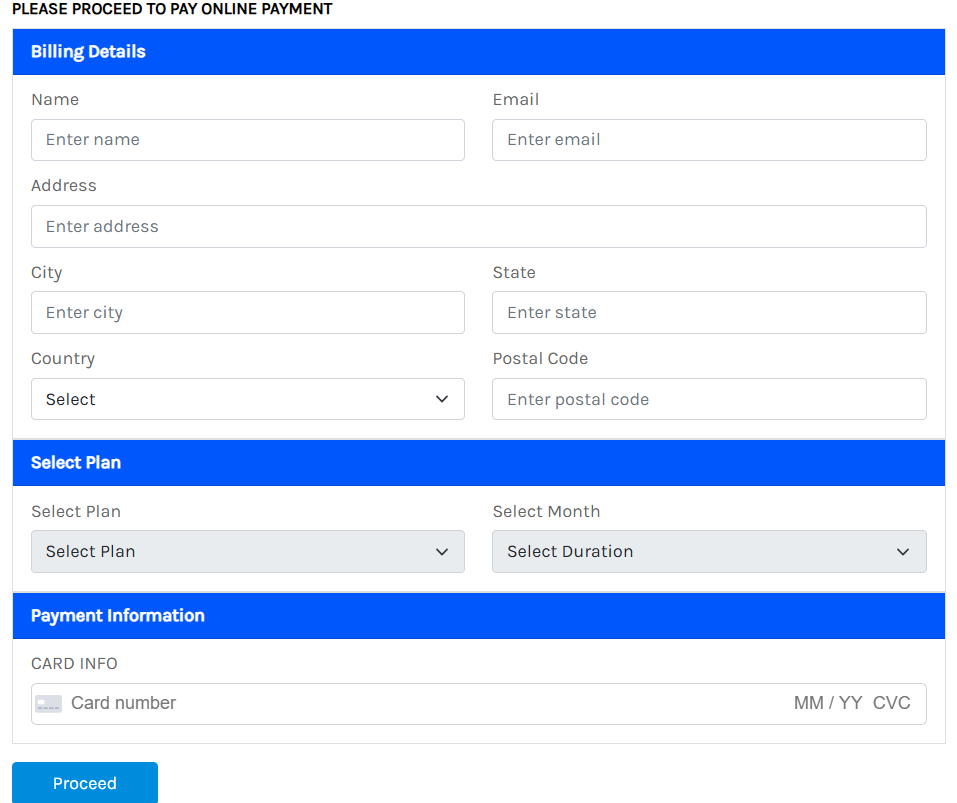
Task: Open the Select Duration dropdown
Action: (708, 551)
